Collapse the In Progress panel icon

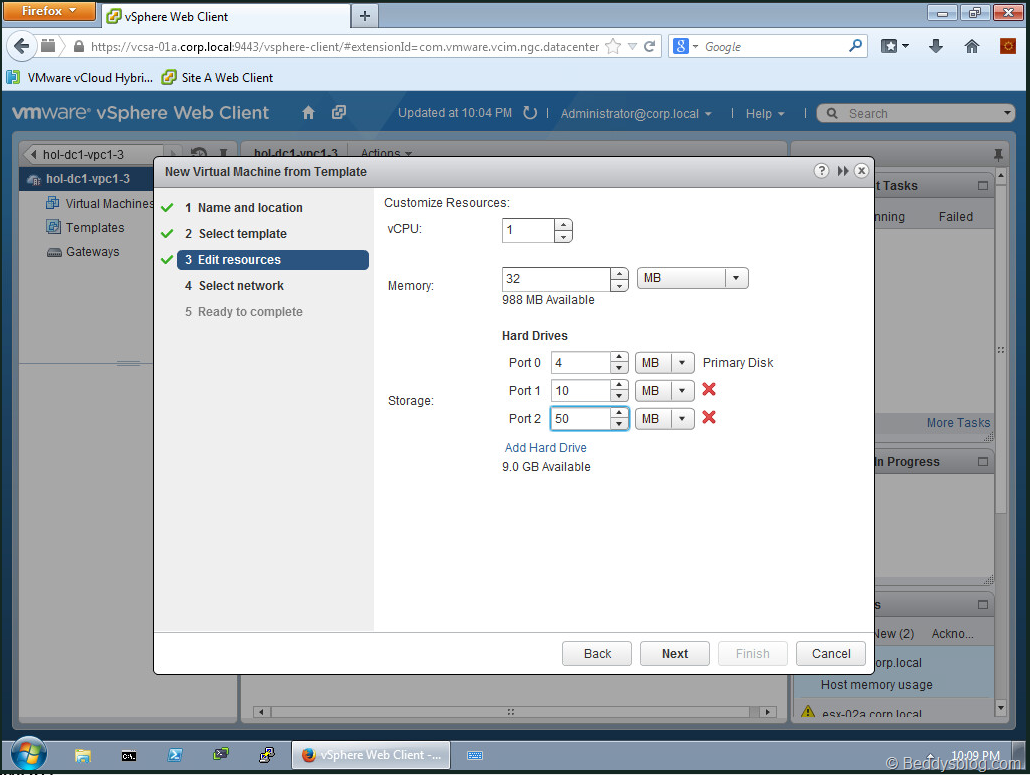click(983, 462)
